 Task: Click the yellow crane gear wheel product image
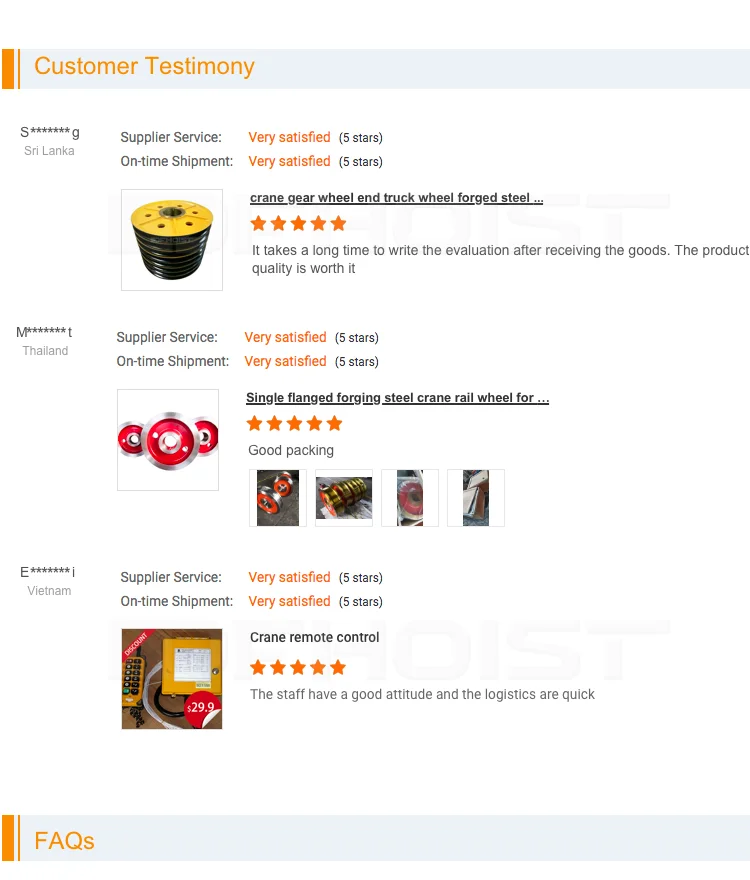point(172,240)
